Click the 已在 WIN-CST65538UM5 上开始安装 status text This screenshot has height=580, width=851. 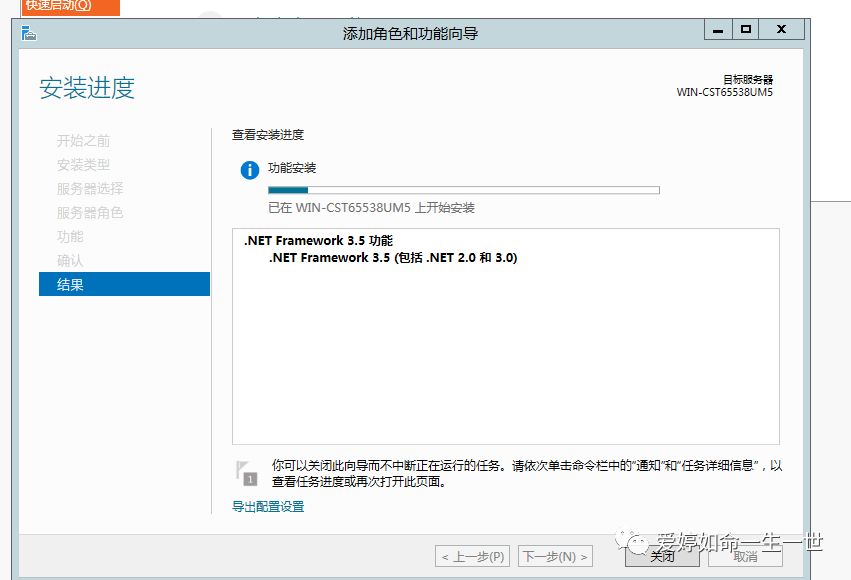[x=371, y=207]
